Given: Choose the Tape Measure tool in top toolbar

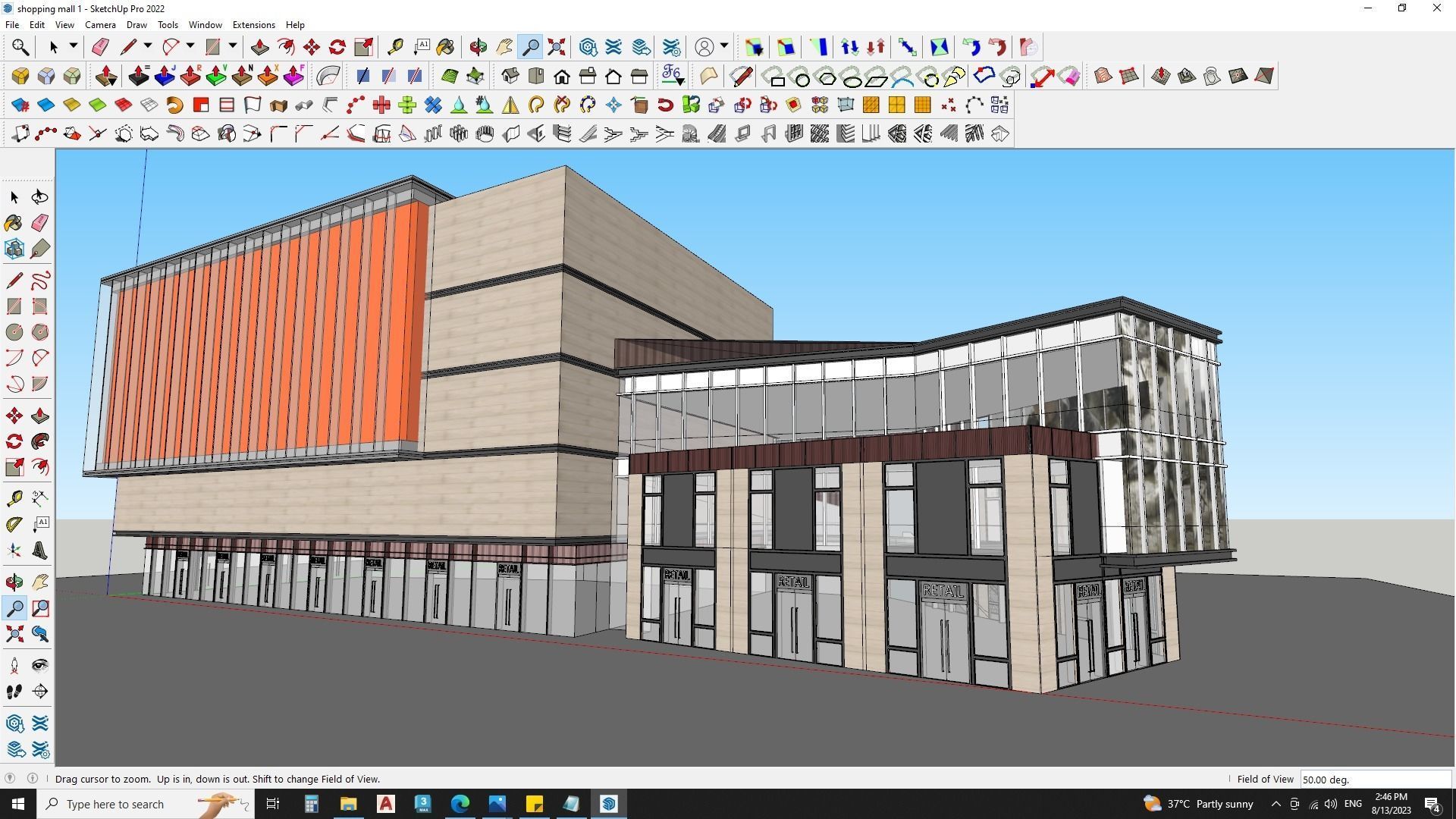Looking at the screenshot, I should coord(395,47).
